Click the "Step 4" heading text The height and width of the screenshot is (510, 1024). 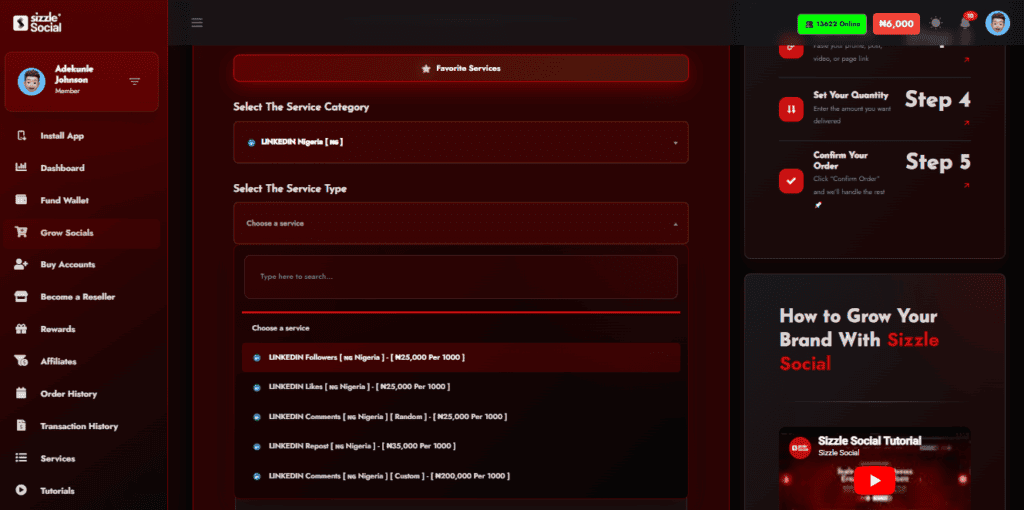(x=938, y=99)
